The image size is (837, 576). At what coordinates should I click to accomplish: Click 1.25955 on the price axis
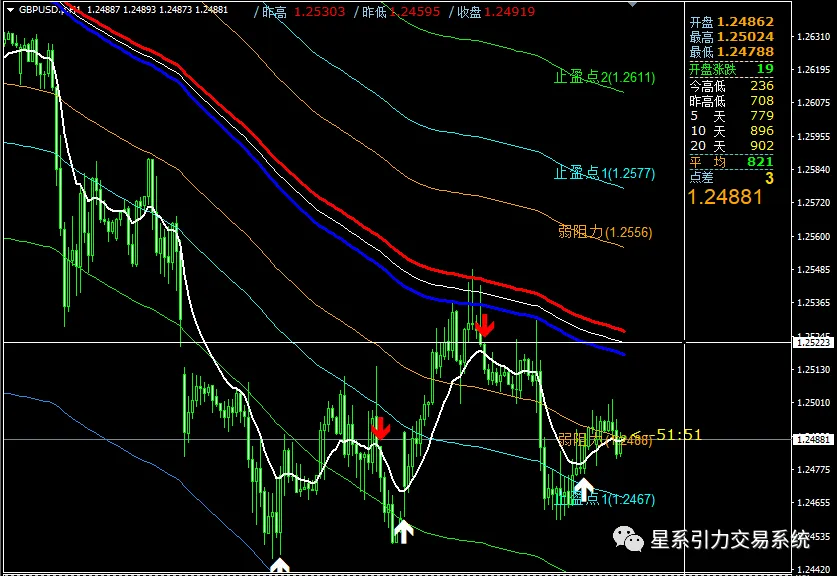point(814,136)
